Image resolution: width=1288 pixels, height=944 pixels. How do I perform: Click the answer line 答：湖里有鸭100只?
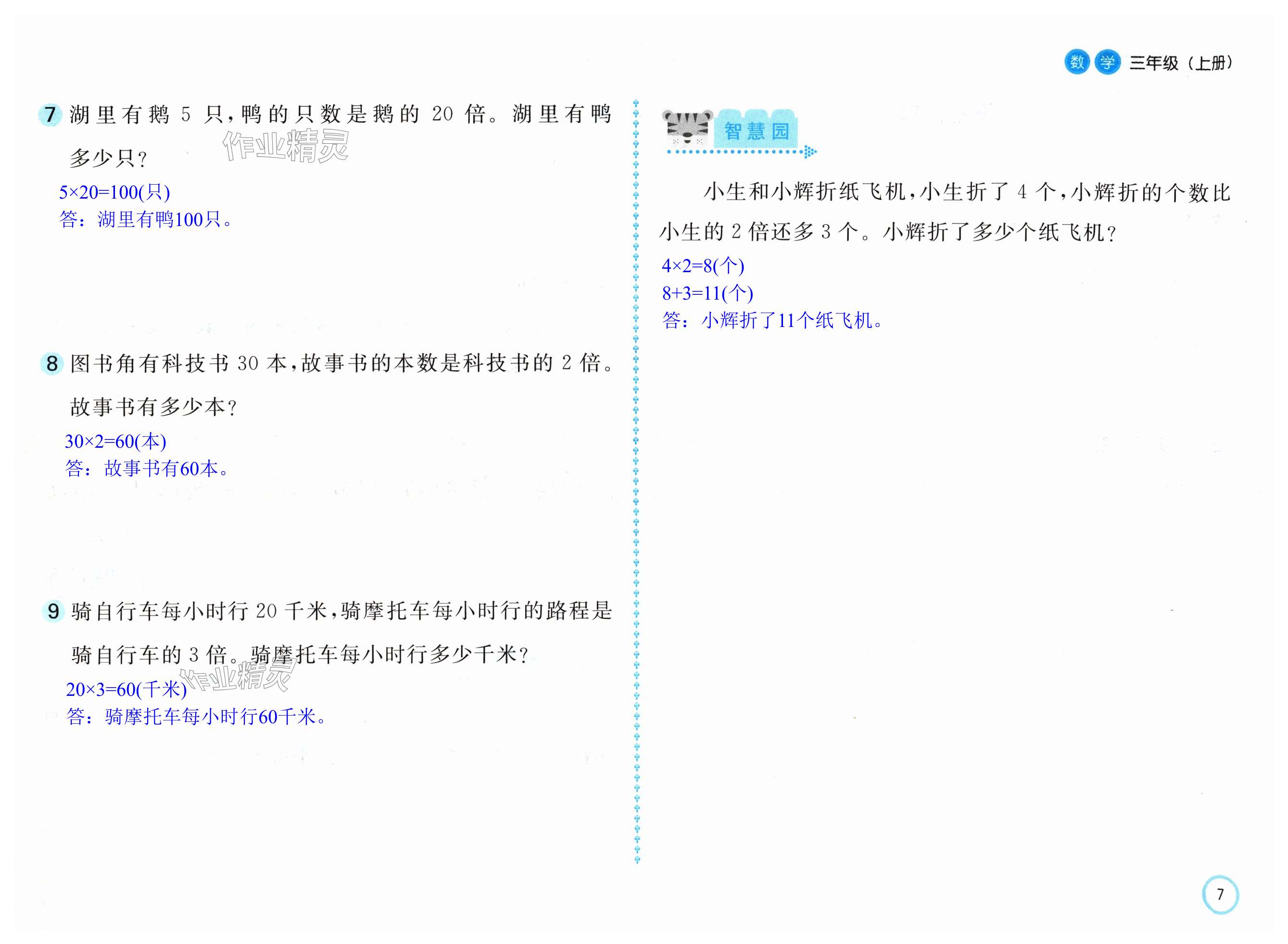point(146,219)
